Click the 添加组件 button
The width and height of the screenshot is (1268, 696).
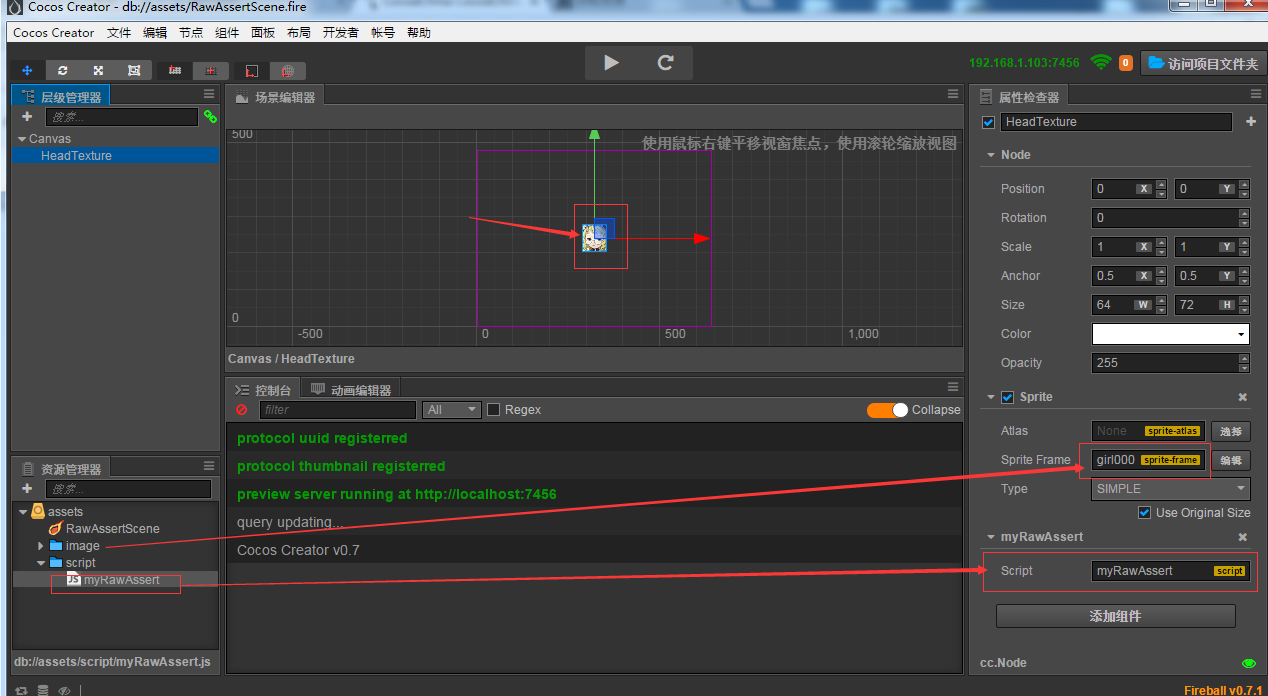click(x=1116, y=616)
